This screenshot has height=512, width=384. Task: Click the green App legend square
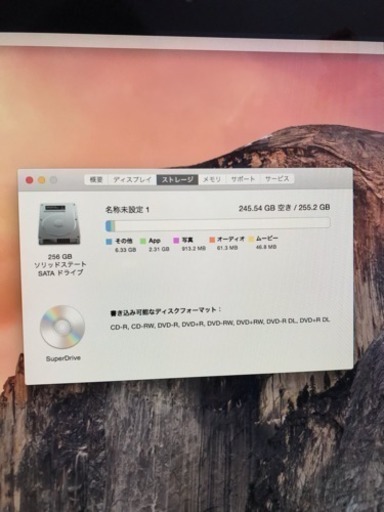[x=143, y=241]
